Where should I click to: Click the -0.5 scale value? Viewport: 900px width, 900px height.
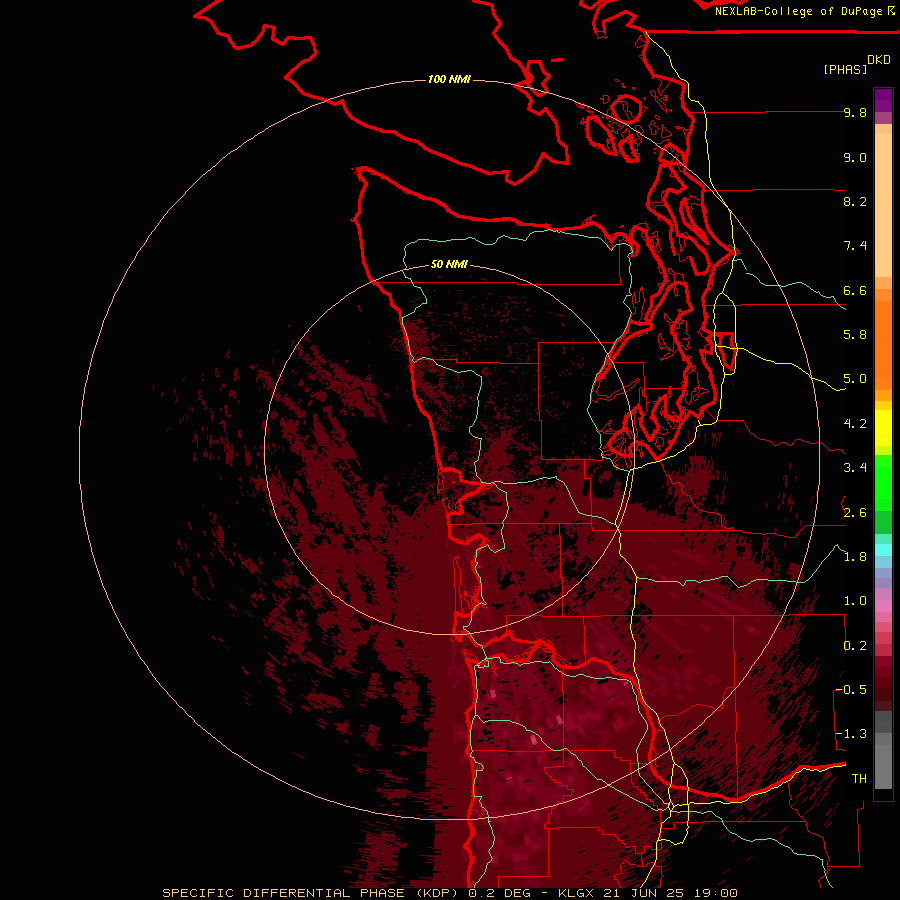pyautogui.click(x=851, y=690)
